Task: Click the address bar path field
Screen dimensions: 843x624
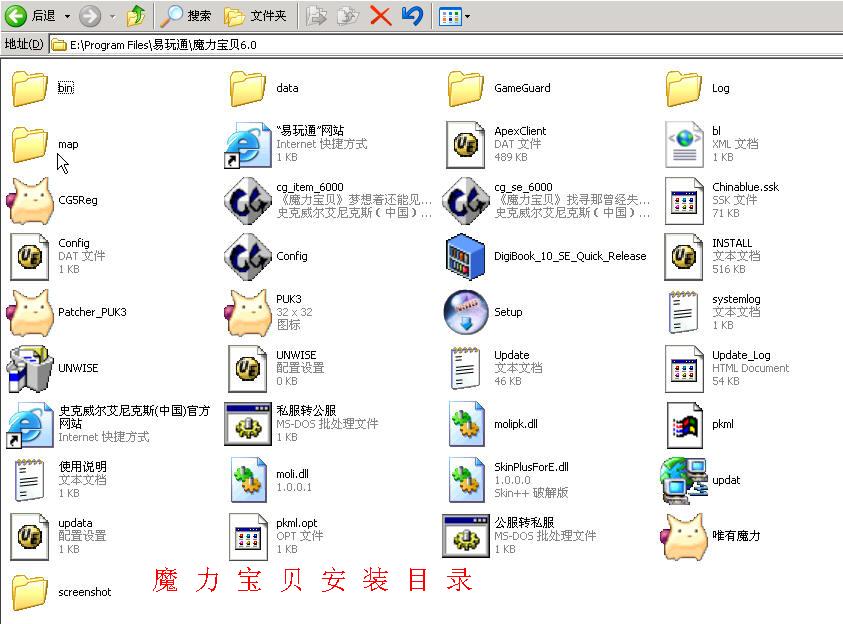Action: [446, 45]
